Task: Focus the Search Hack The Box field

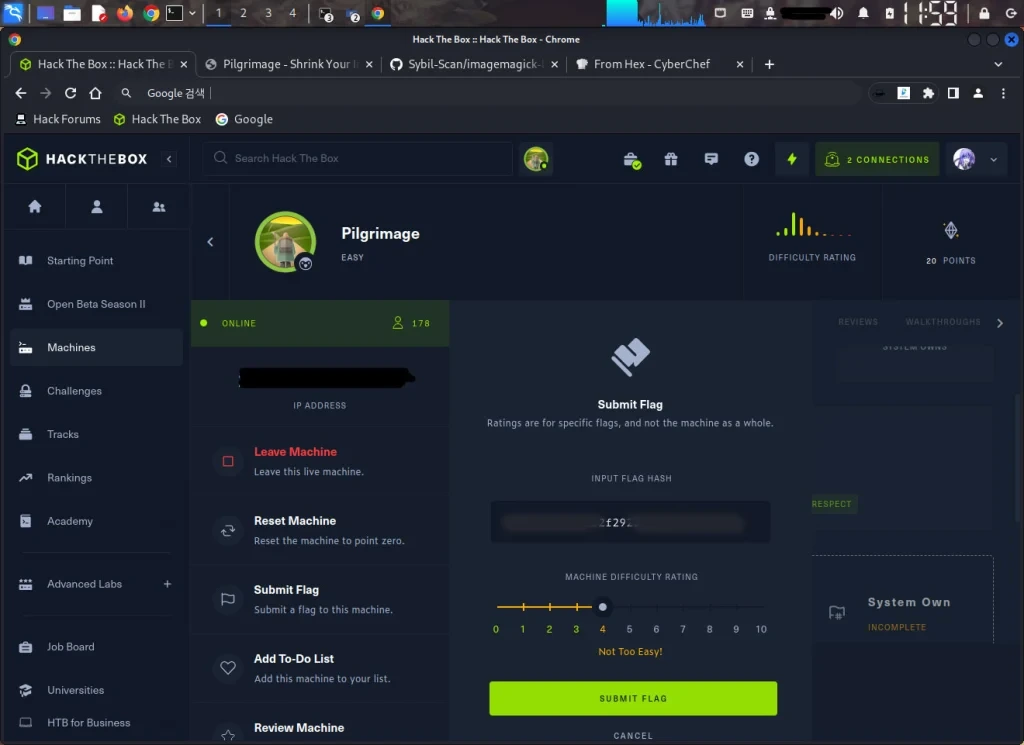Action: point(358,158)
